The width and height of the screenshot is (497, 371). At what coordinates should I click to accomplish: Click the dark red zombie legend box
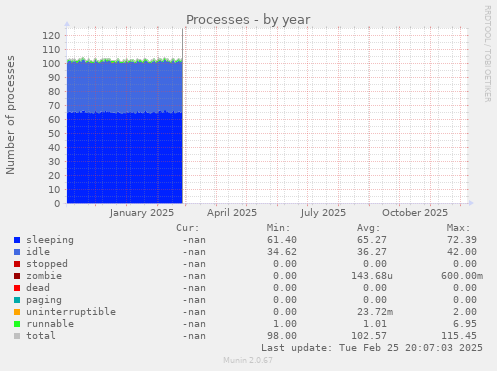tap(17, 276)
